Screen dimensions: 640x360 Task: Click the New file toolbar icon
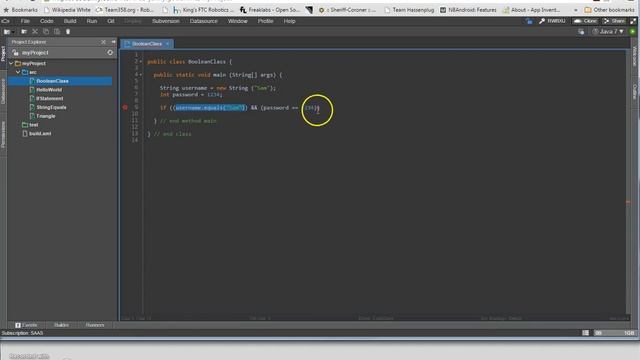point(7,31)
